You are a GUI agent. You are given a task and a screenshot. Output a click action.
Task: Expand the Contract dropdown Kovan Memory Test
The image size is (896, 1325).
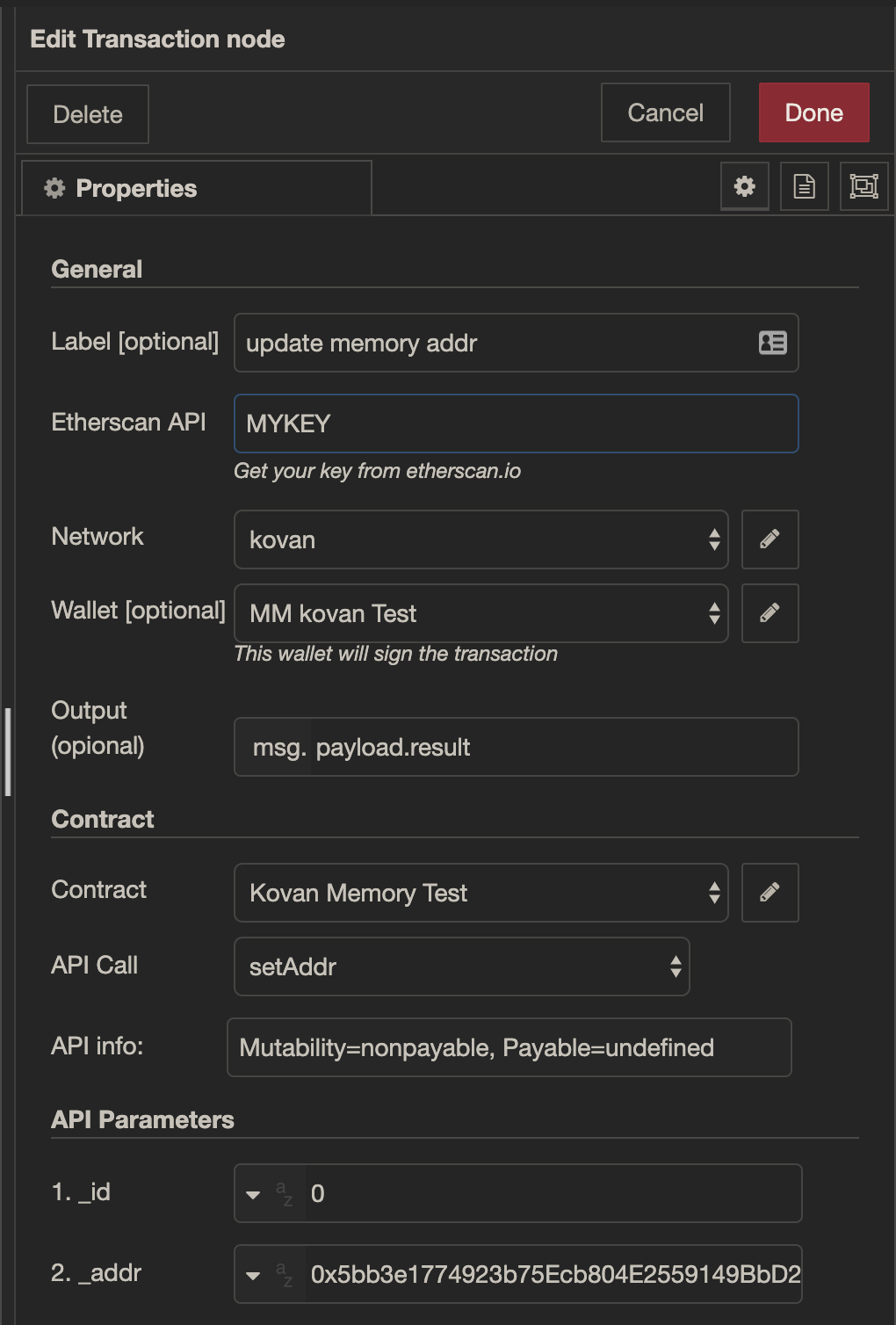coord(481,893)
